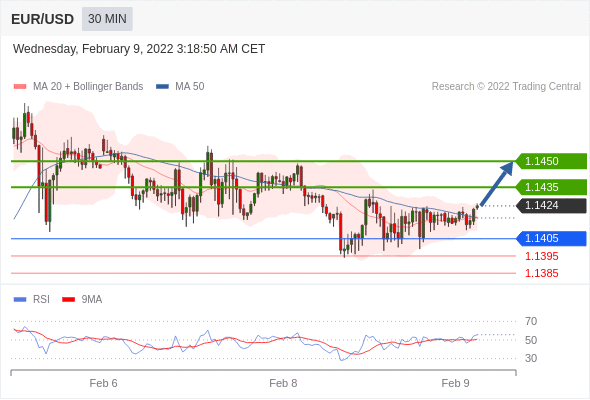Click the red 1.1385 support level
Screen dimensions: 590x400
click(x=541, y=273)
